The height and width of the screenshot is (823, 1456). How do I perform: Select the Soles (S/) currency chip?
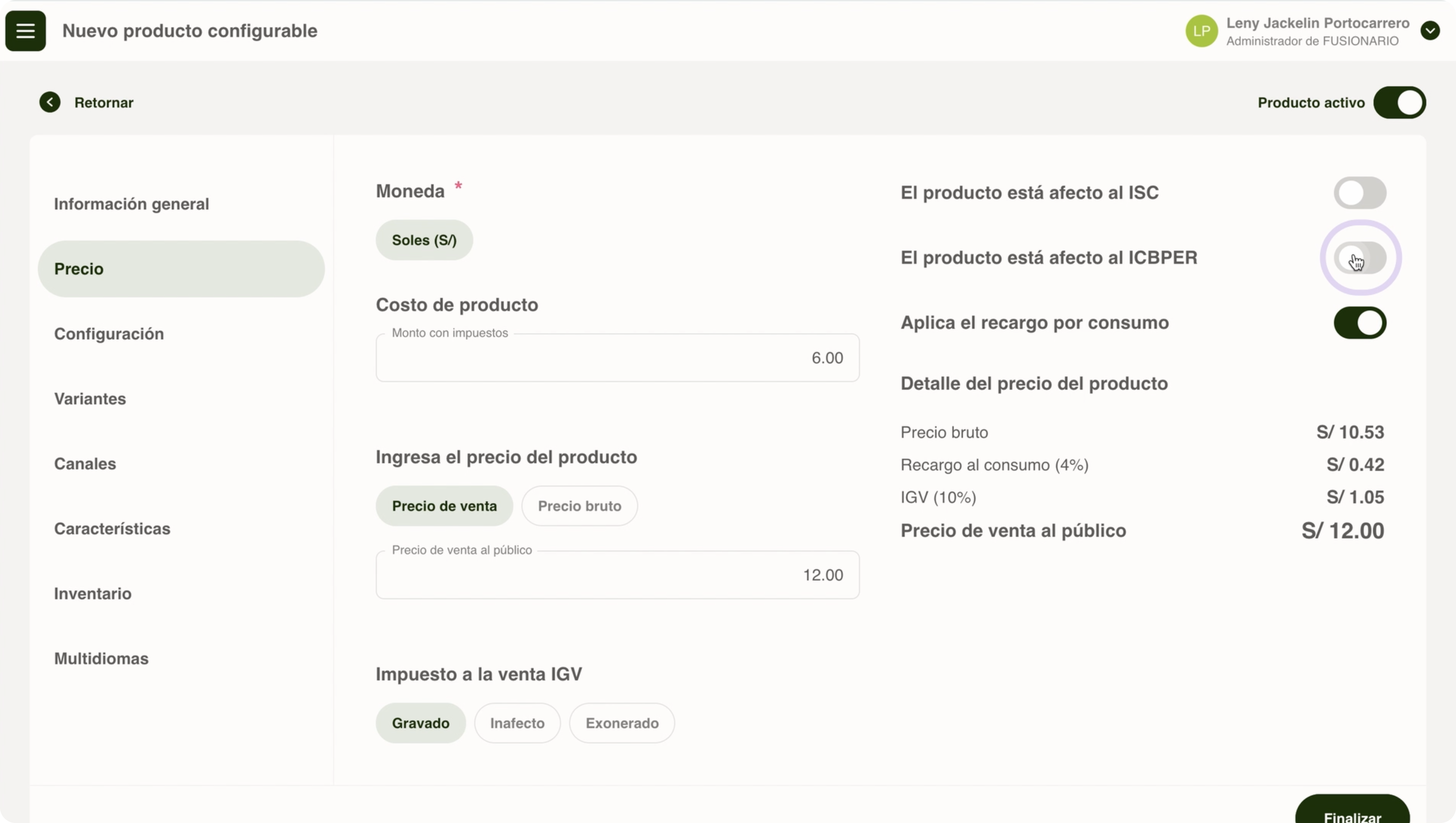(x=424, y=240)
